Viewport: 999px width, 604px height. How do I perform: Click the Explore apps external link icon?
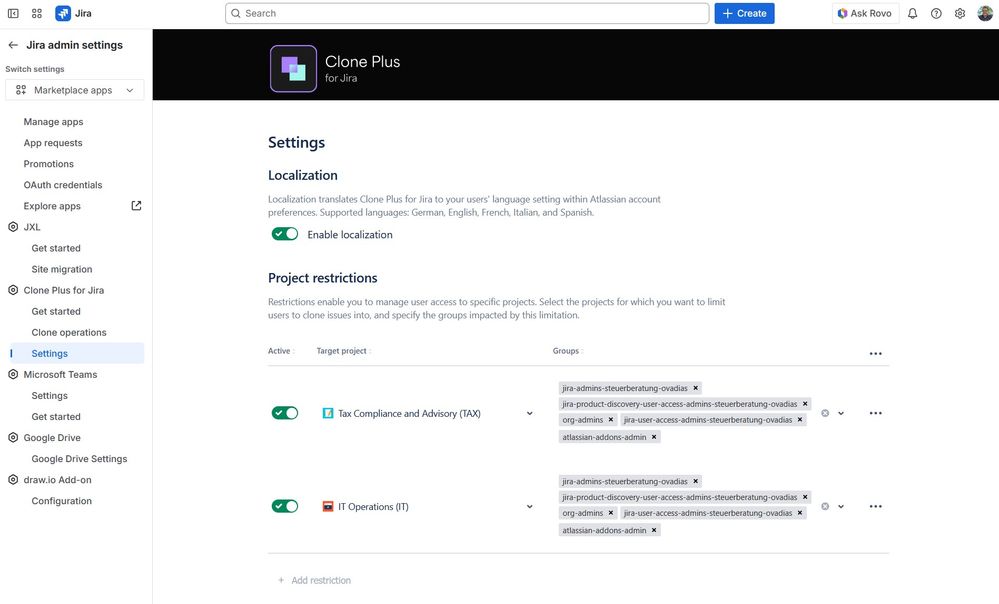136,206
